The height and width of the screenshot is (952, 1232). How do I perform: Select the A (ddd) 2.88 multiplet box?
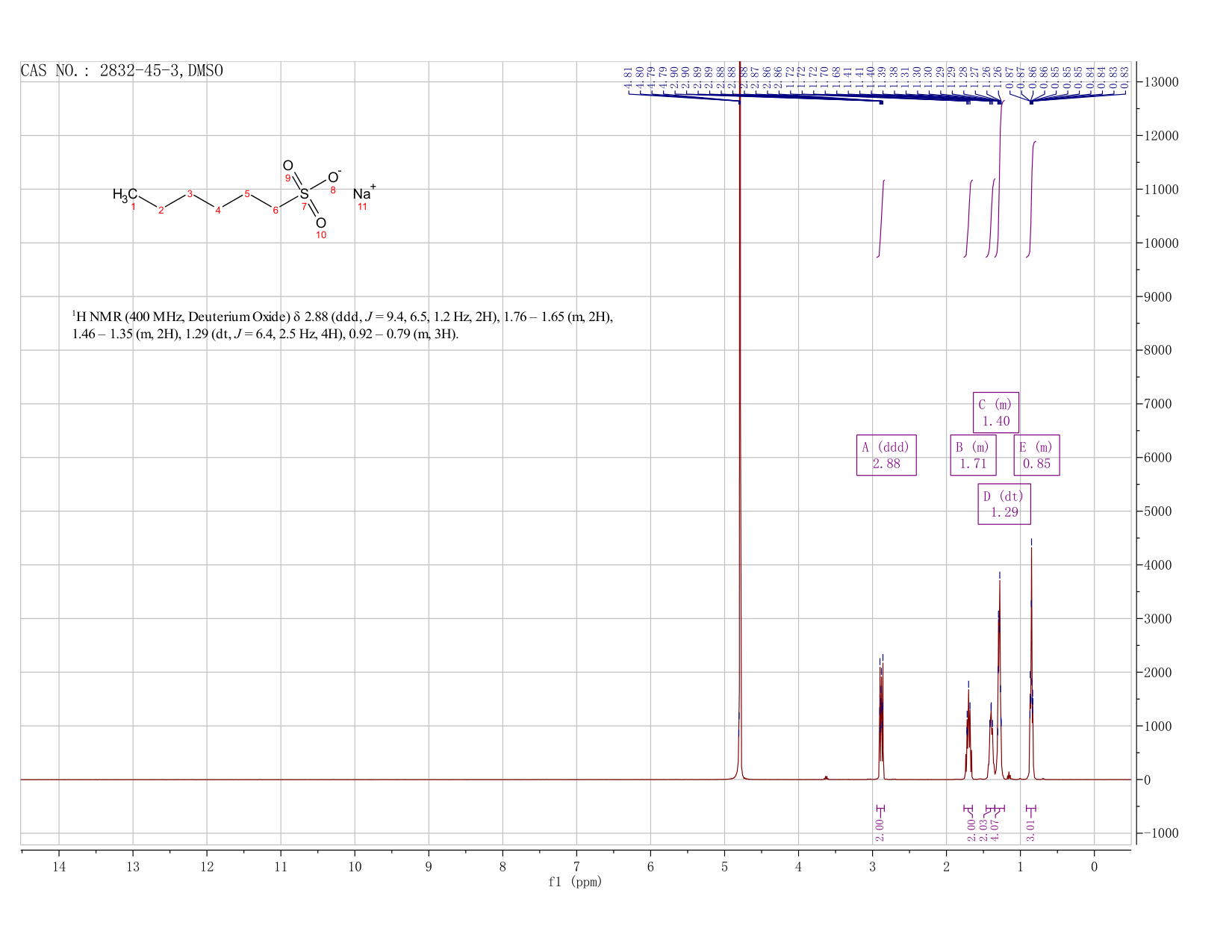(x=886, y=455)
